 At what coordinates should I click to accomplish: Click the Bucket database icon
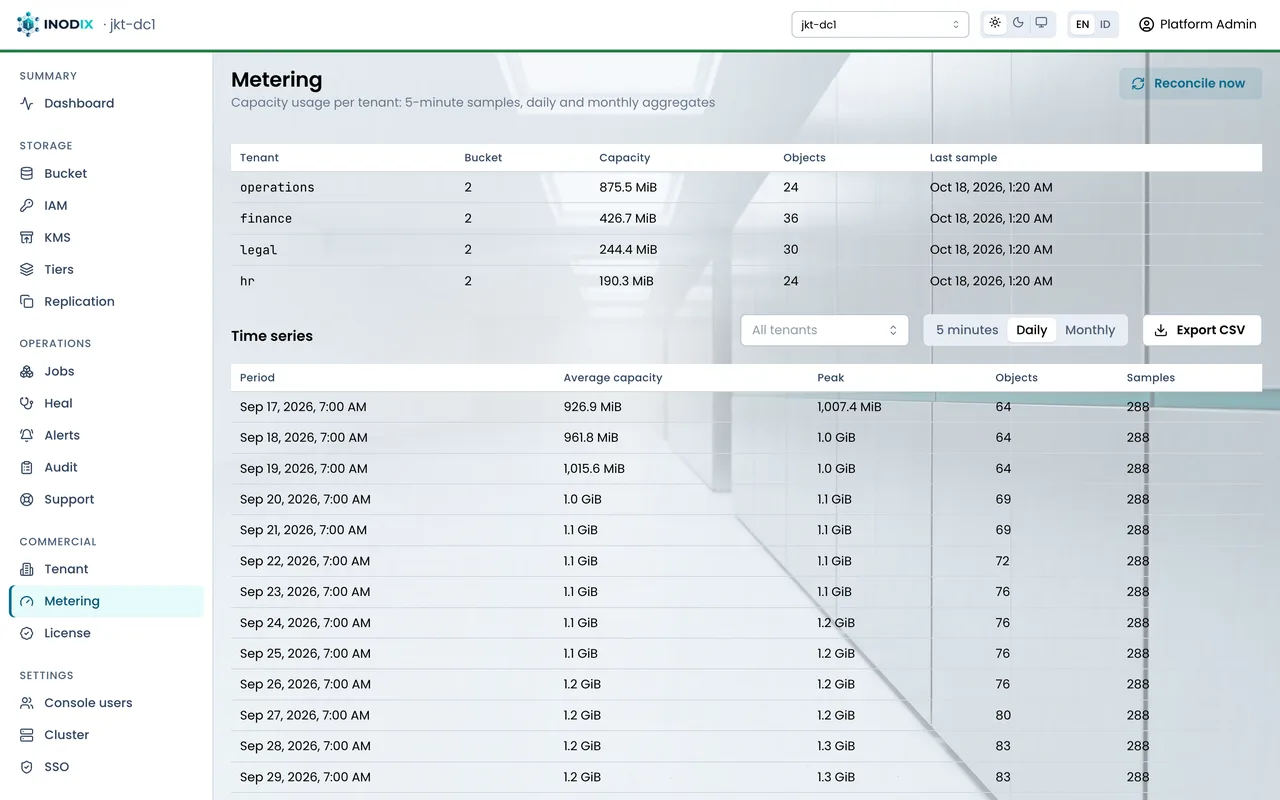(x=27, y=173)
